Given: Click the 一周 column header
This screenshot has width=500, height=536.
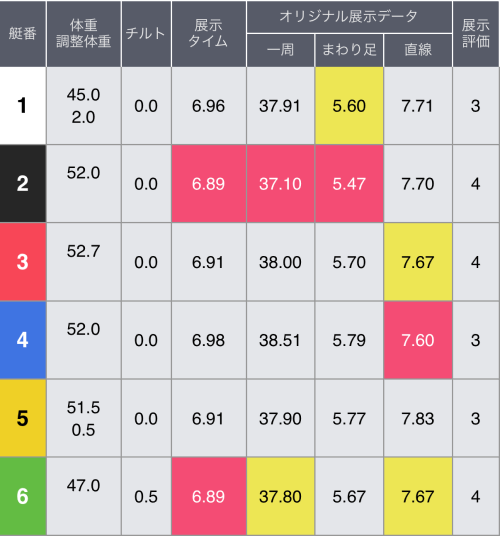Looking at the screenshot, I should pyautogui.click(x=280, y=50).
